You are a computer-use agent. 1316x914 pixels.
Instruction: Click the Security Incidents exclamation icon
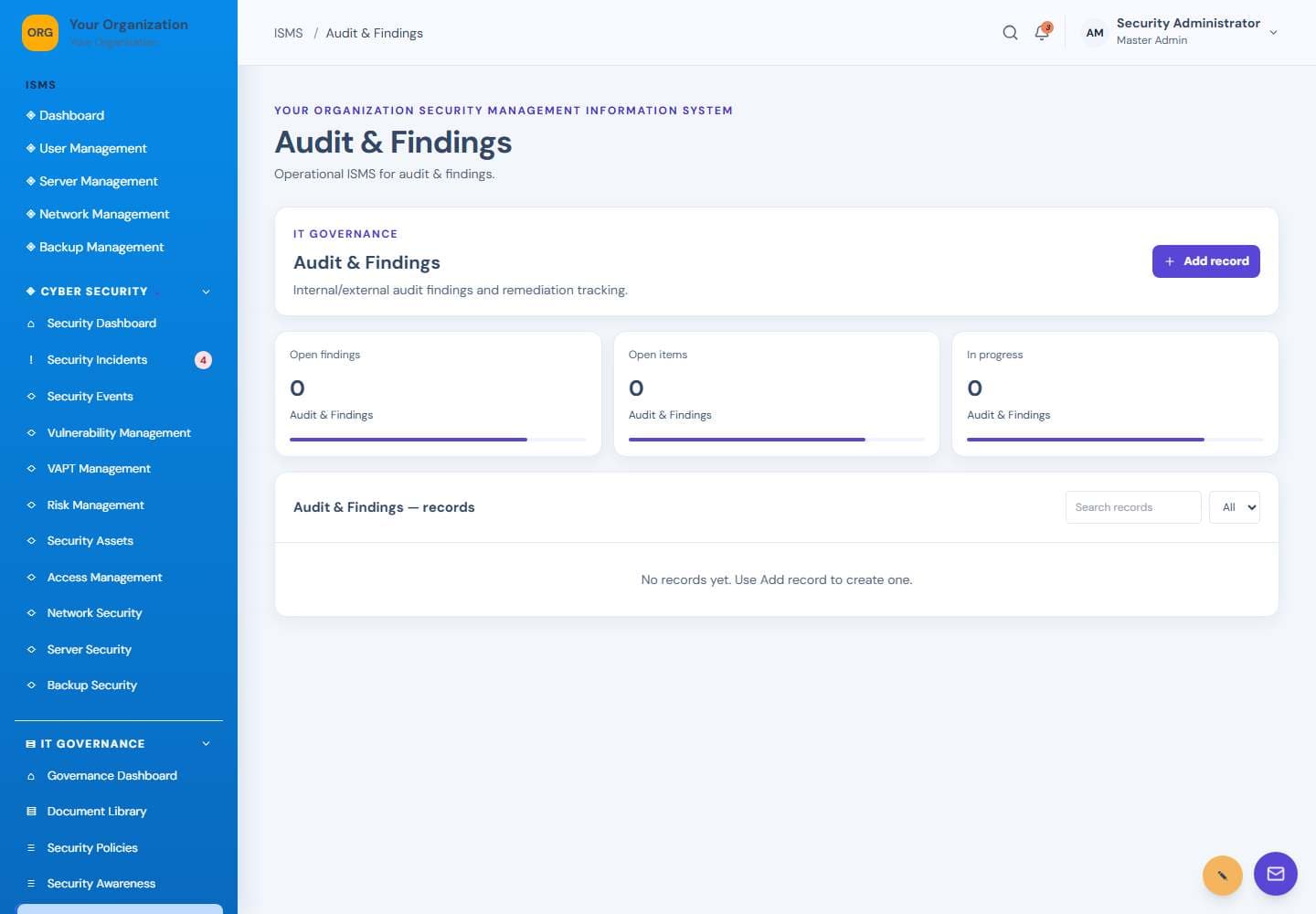pos(31,360)
